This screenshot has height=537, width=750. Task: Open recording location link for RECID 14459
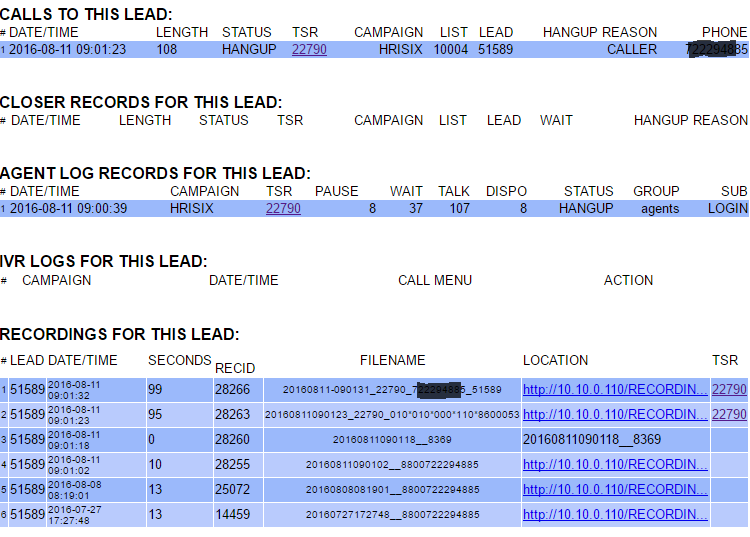click(x=615, y=514)
